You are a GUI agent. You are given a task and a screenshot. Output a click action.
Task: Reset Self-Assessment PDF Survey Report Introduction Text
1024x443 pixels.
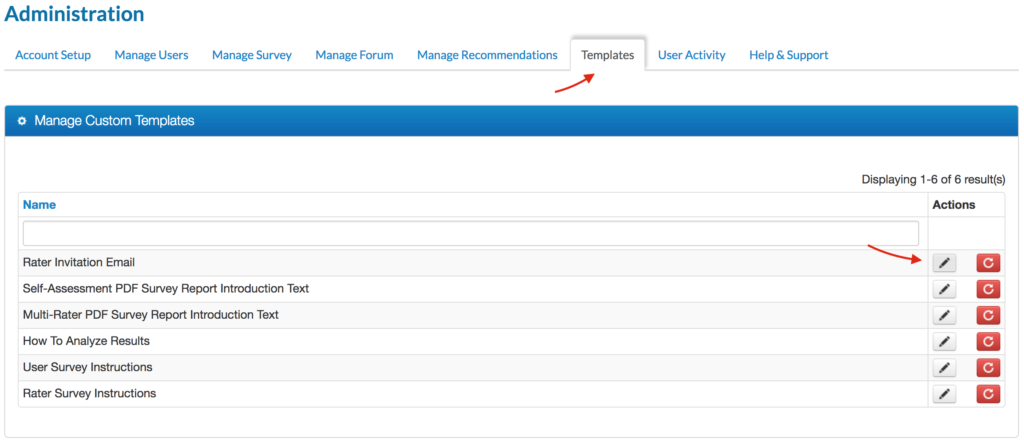[x=988, y=289]
